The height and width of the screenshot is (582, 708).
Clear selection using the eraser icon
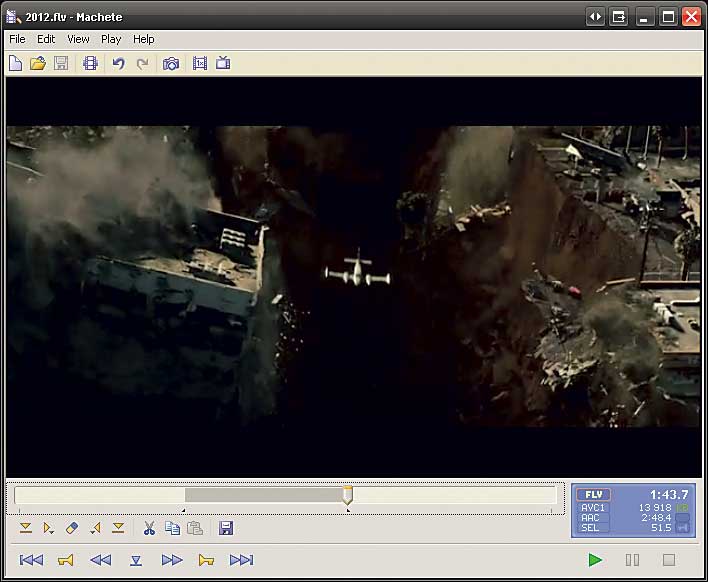(x=72, y=528)
